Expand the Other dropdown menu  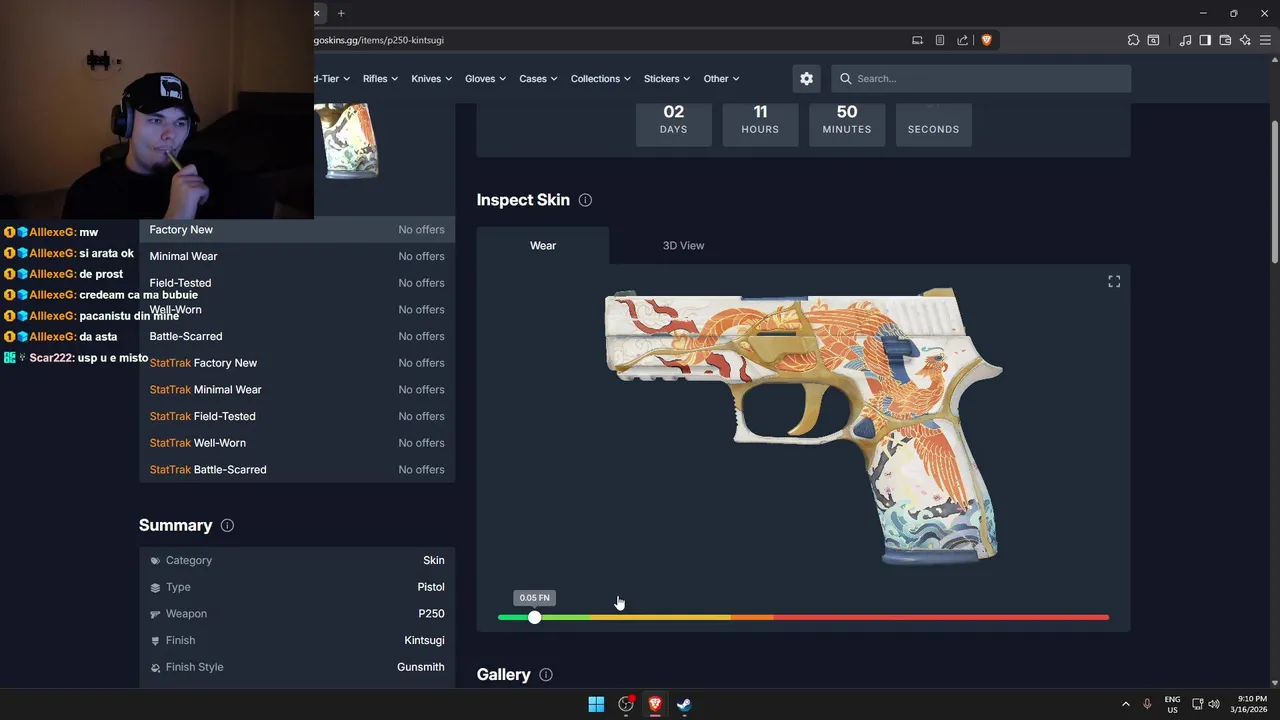click(x=721, y=79)
